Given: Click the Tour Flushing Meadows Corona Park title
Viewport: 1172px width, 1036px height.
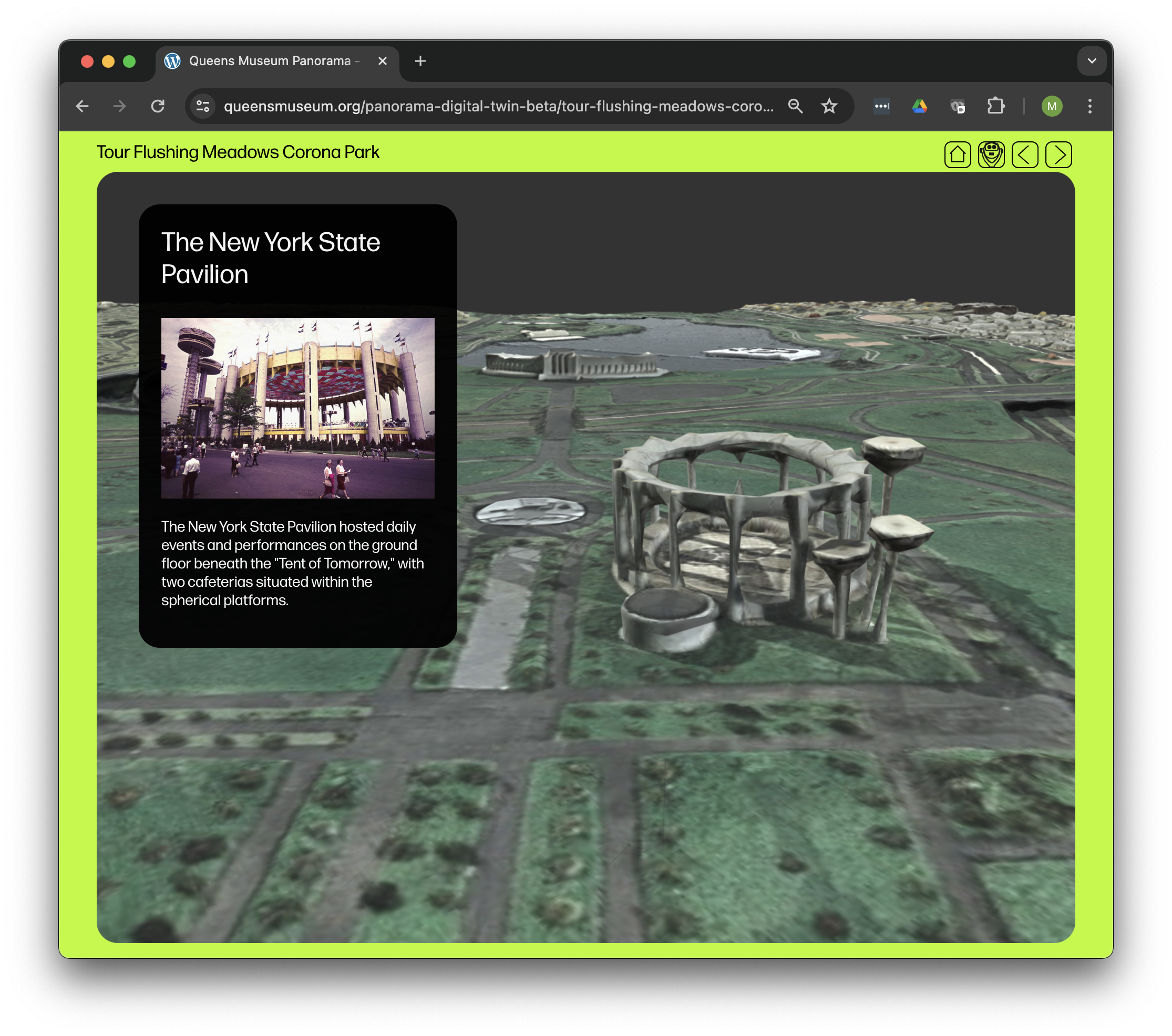Looking at the screenshot, I should tap(238, 152).
